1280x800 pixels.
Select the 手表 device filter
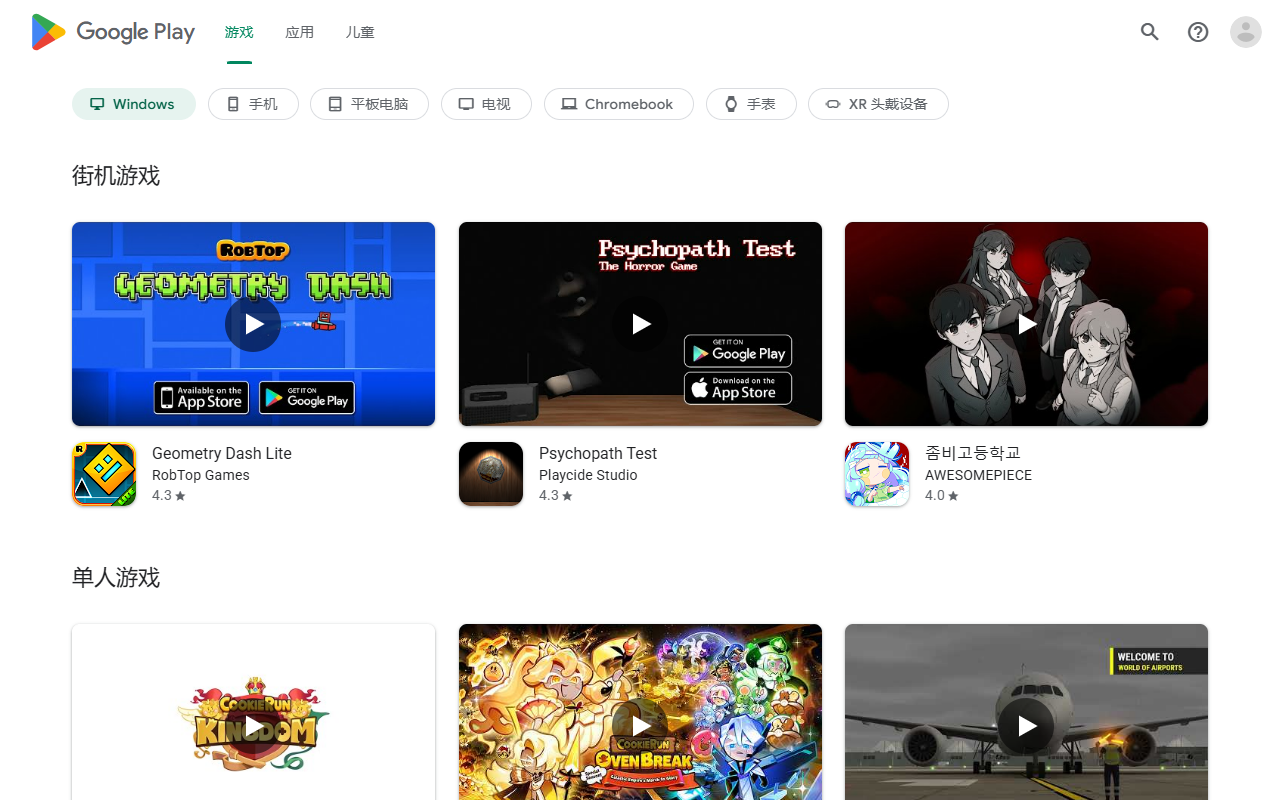tap(751, 104)
